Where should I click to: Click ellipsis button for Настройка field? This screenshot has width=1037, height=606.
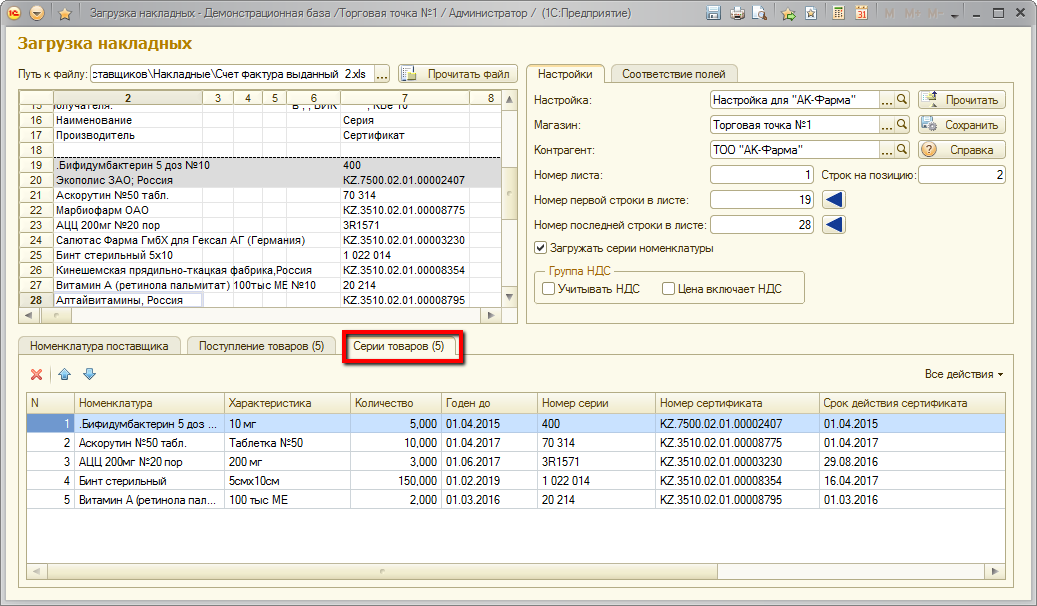(x=886, y=100)
